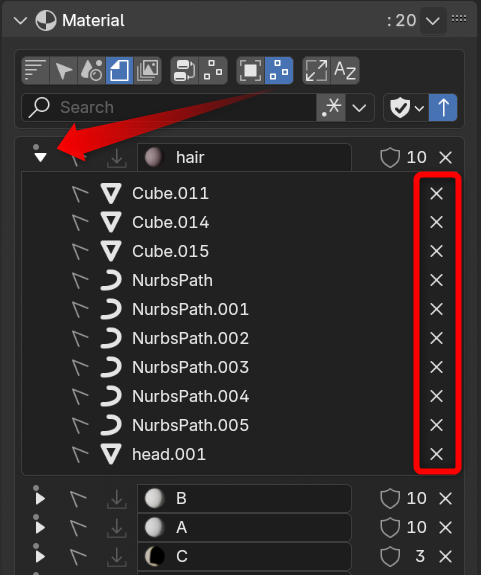Screen dimensions: 481x575
Task: Click the X on the Cube.014 row
Action: coord(436,222)
